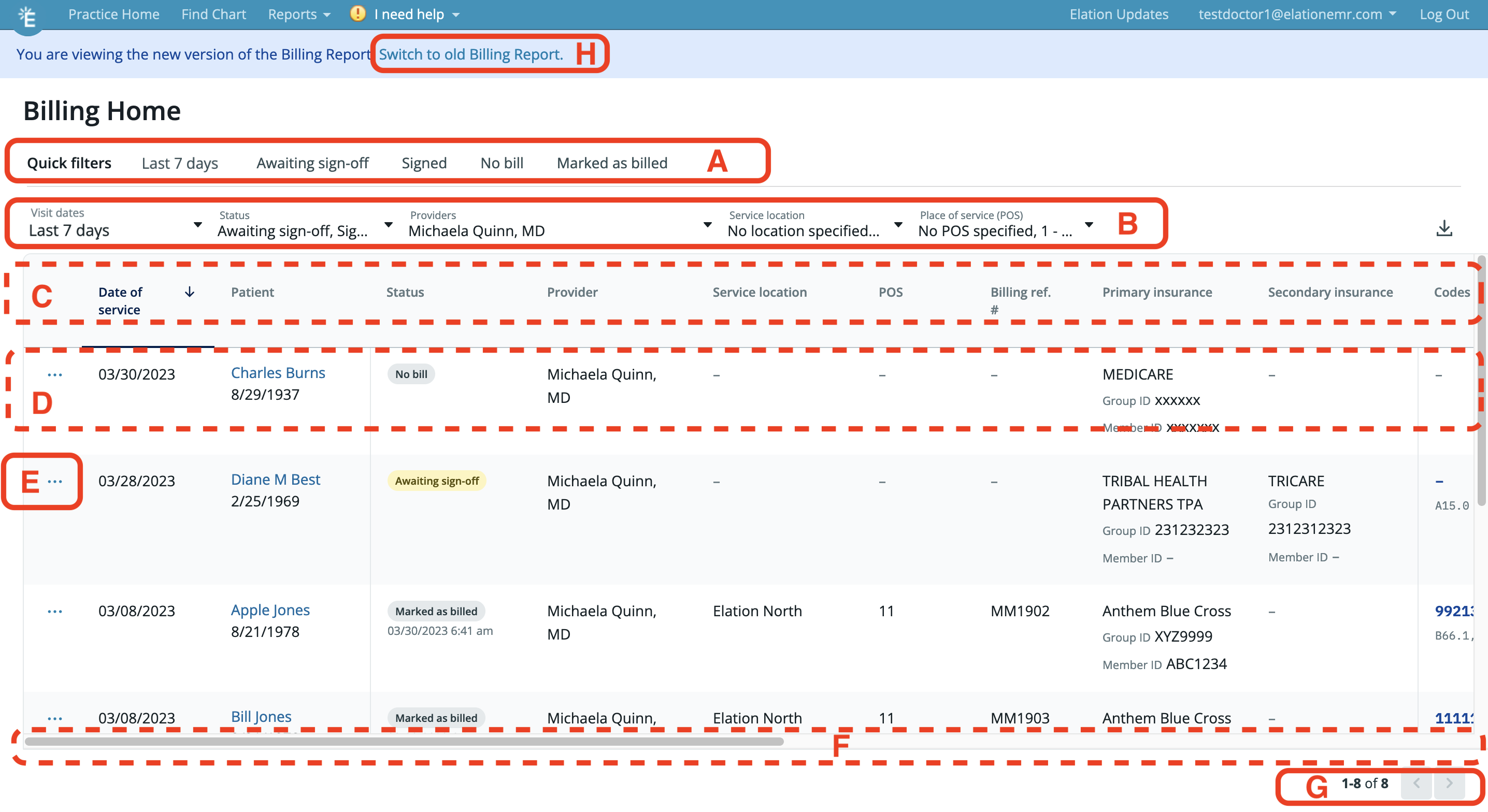Open the actions menu for Charles Burns row
The image size is (1488, 812).
pos(55,374)
